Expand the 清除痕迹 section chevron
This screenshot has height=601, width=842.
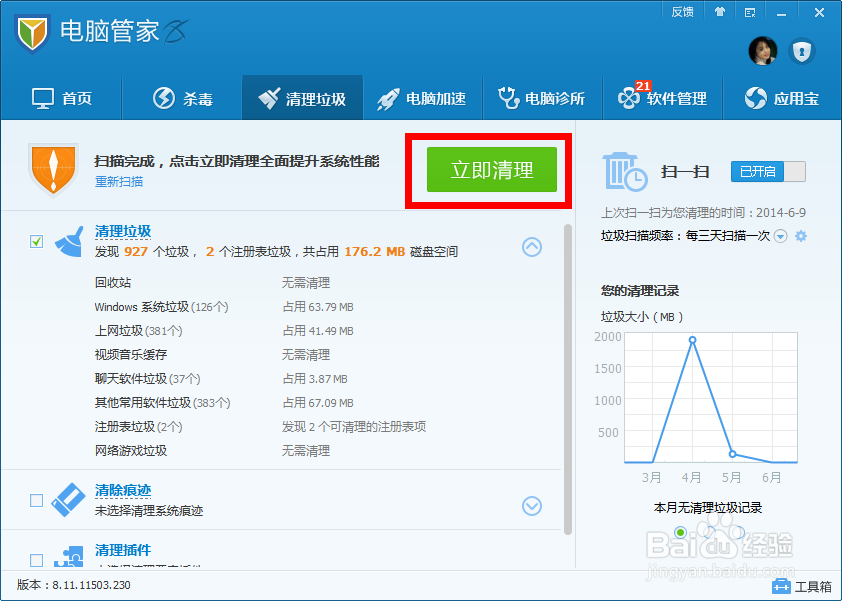pyautogui.click(x=532, y=506)
